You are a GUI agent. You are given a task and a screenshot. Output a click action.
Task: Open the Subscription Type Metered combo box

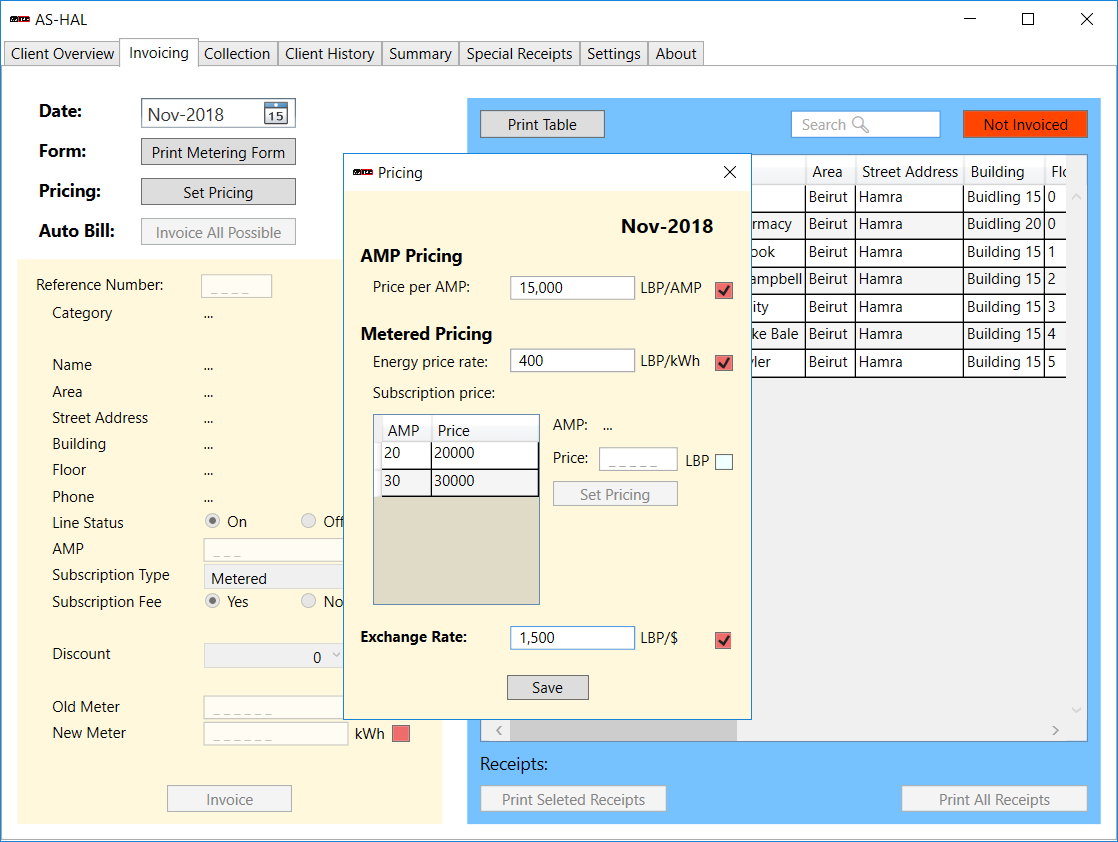(x=274, y=577)
